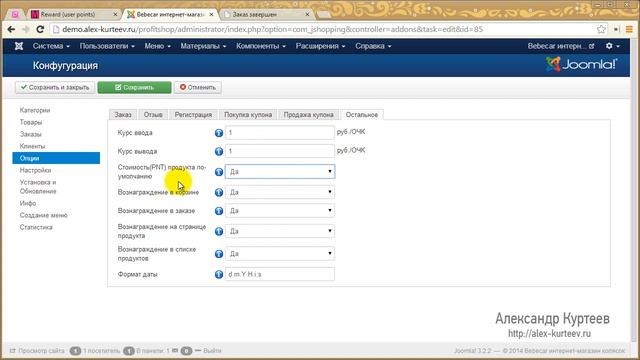Viewport: 640px width, 360px height.
Task: Switch to the Покупка купона tab
Action: pos(248,115)
